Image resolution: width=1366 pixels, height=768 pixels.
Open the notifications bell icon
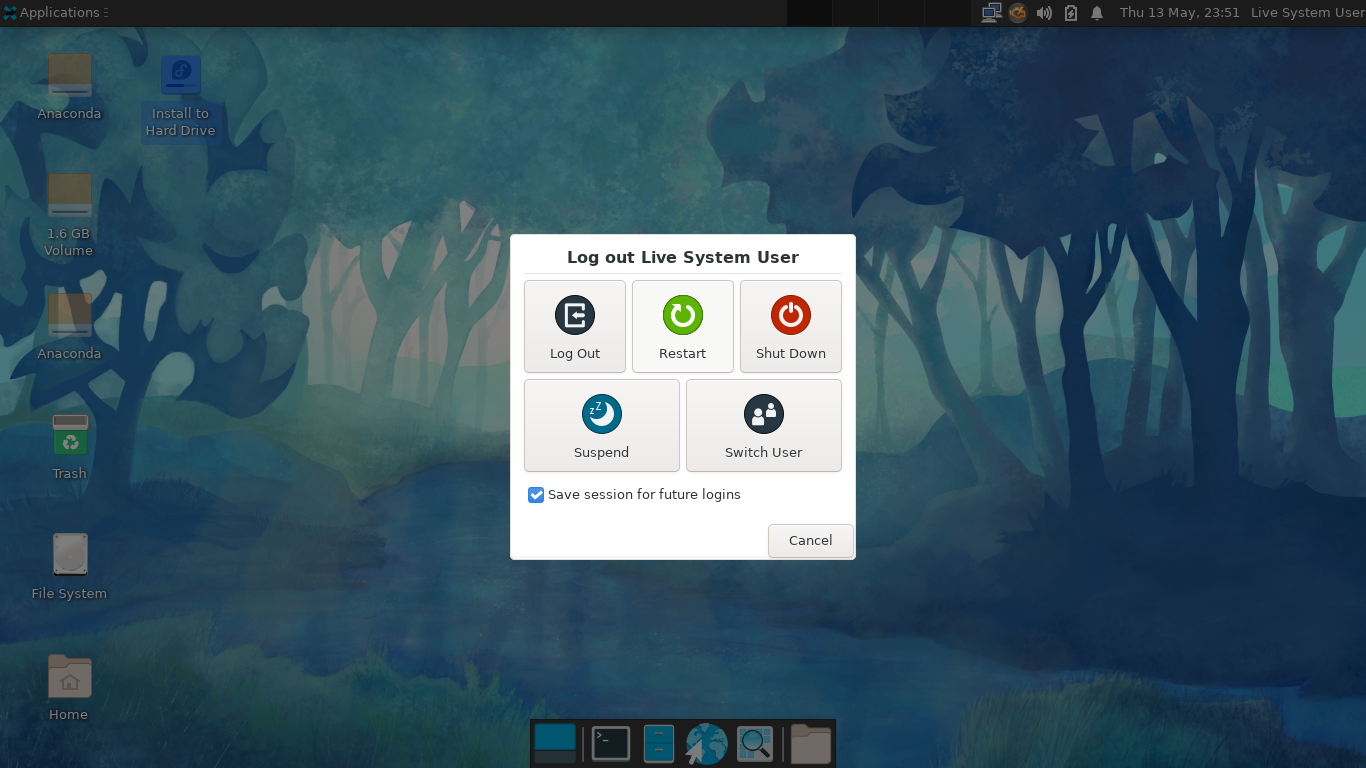1097,13
